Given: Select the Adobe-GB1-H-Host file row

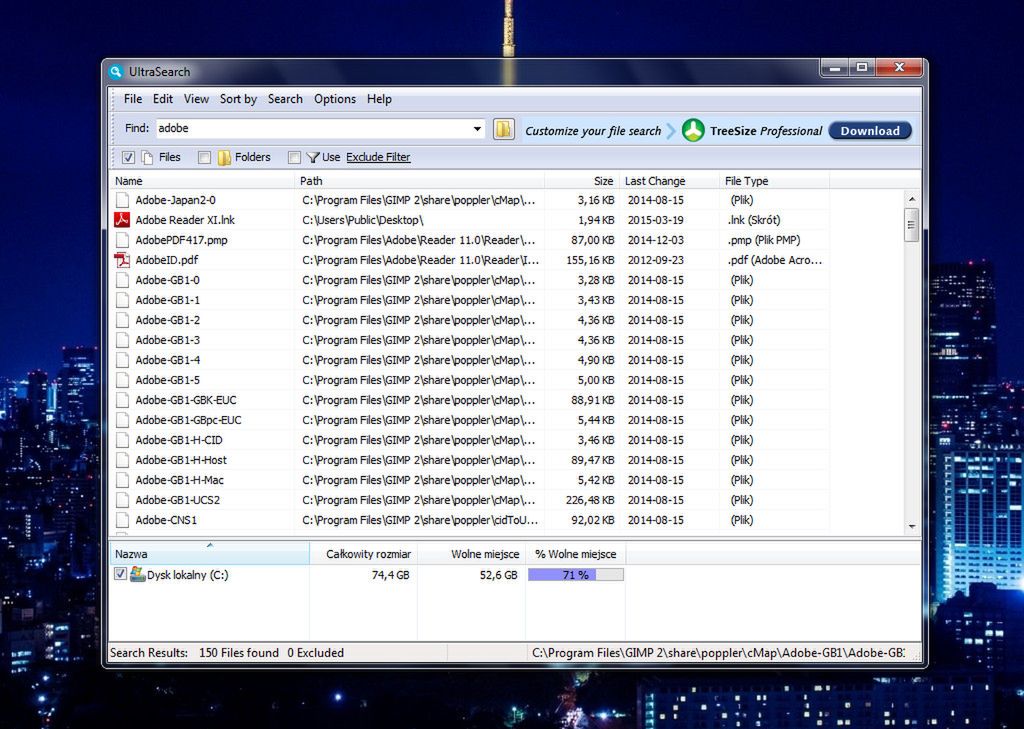Looking at the screenshot, I should [x=470, y=460].
